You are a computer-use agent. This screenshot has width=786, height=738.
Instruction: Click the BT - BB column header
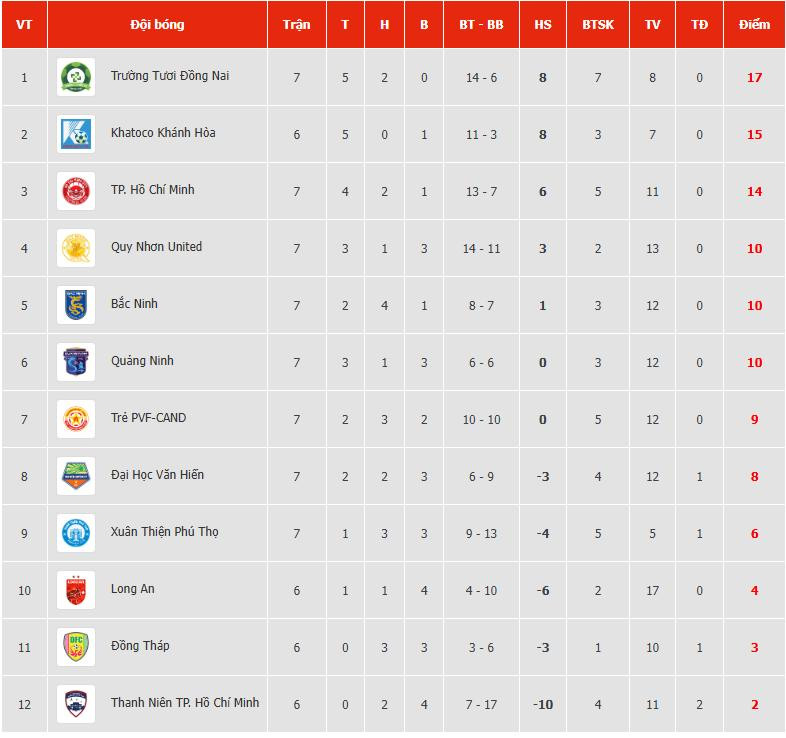click(x=481, y=24)
